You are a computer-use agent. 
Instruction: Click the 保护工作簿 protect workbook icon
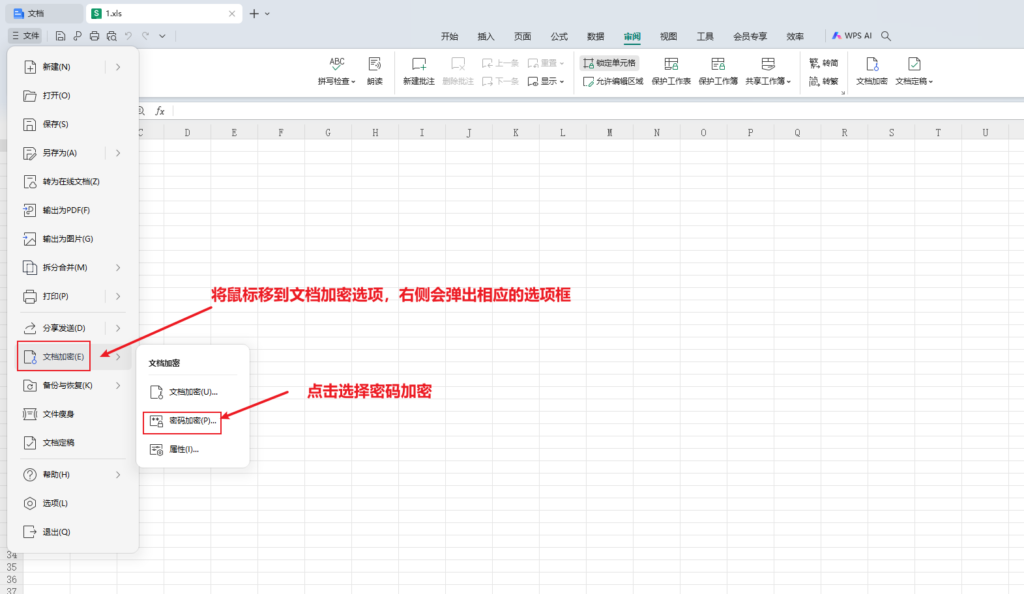(x=717, y=70)
